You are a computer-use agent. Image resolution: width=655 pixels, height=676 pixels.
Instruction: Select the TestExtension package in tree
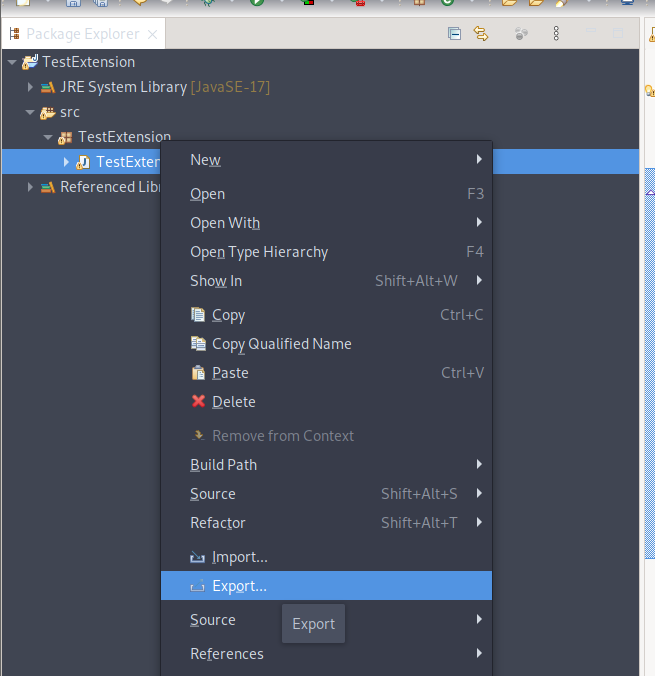pos(123,137)
